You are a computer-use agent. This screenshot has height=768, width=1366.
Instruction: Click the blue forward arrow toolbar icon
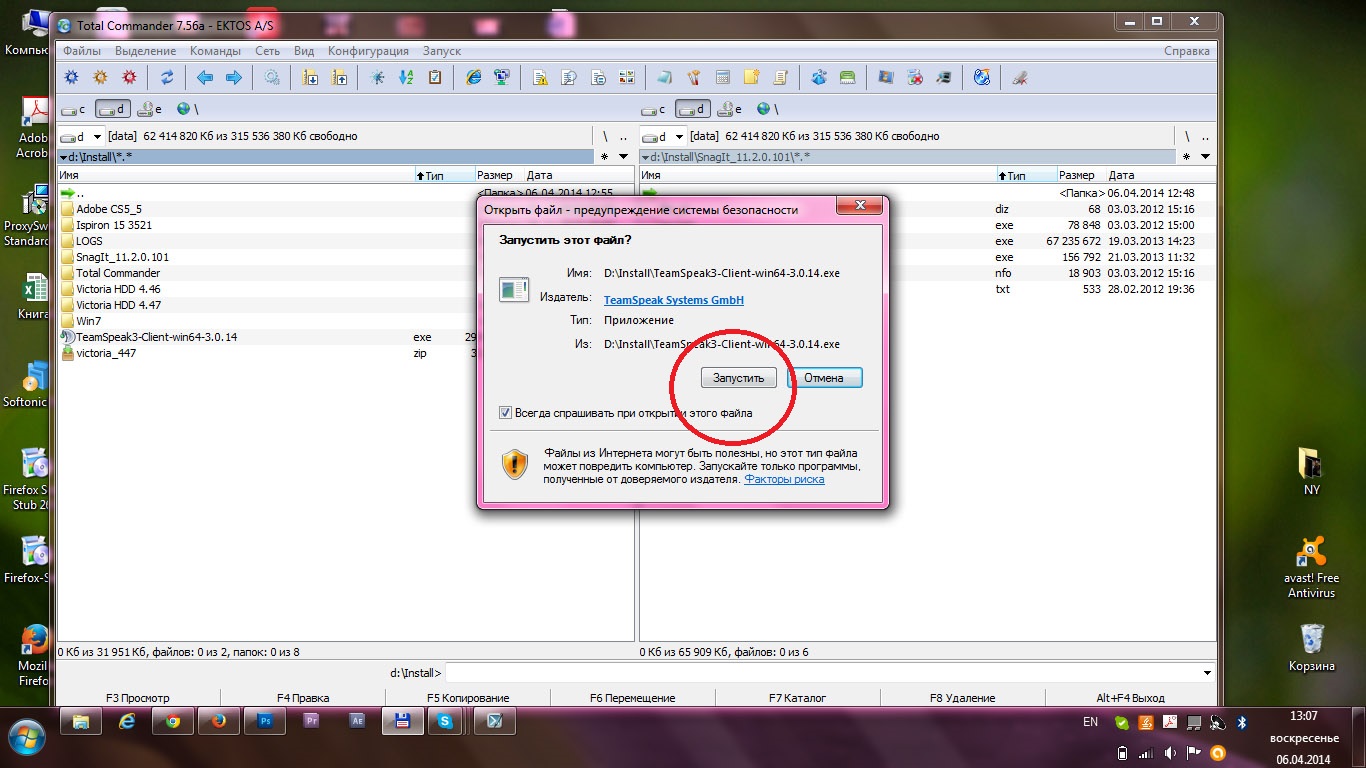[x=234, y=77]
